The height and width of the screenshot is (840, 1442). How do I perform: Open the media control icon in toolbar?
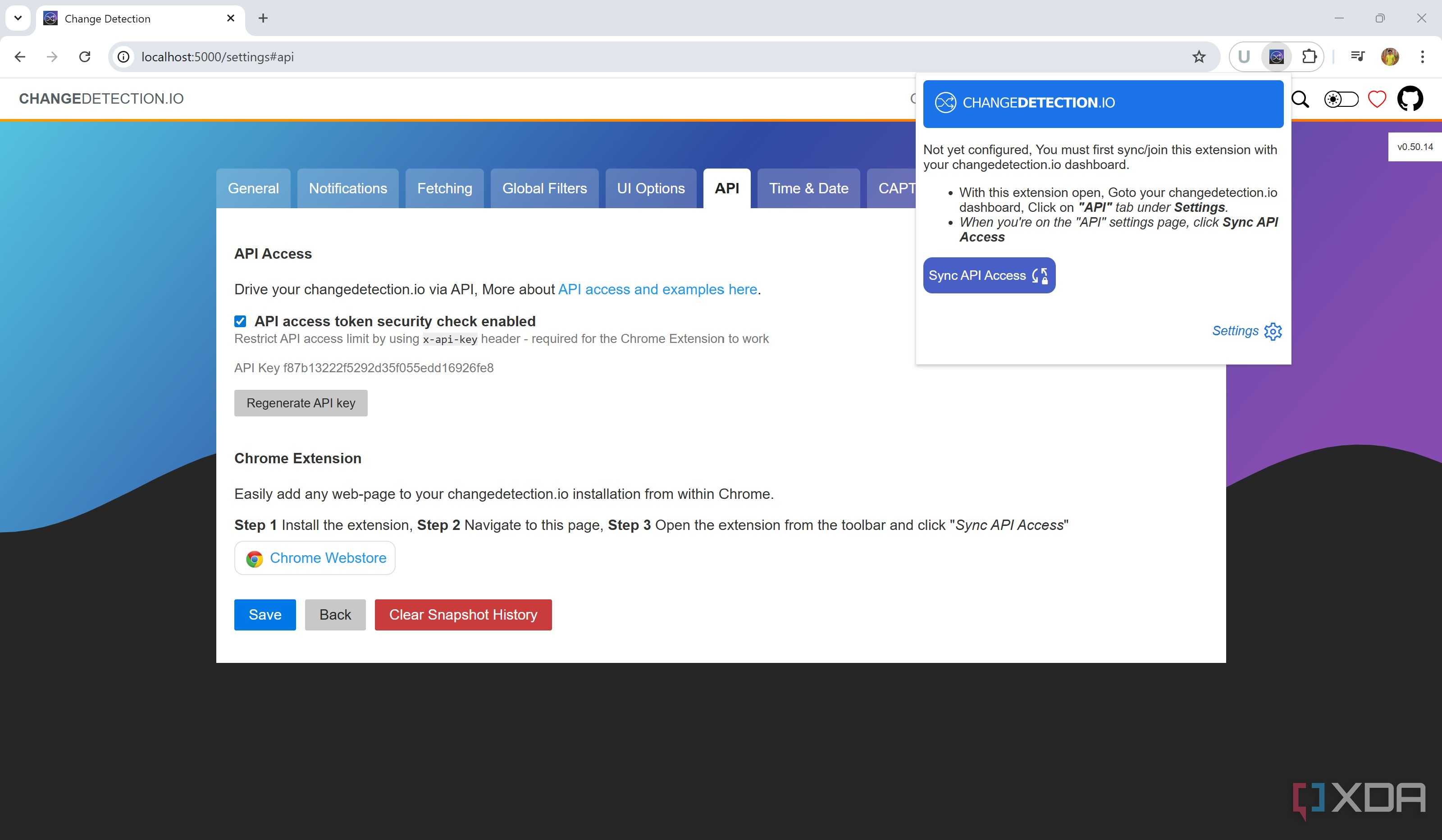[x=1357, y=56]
